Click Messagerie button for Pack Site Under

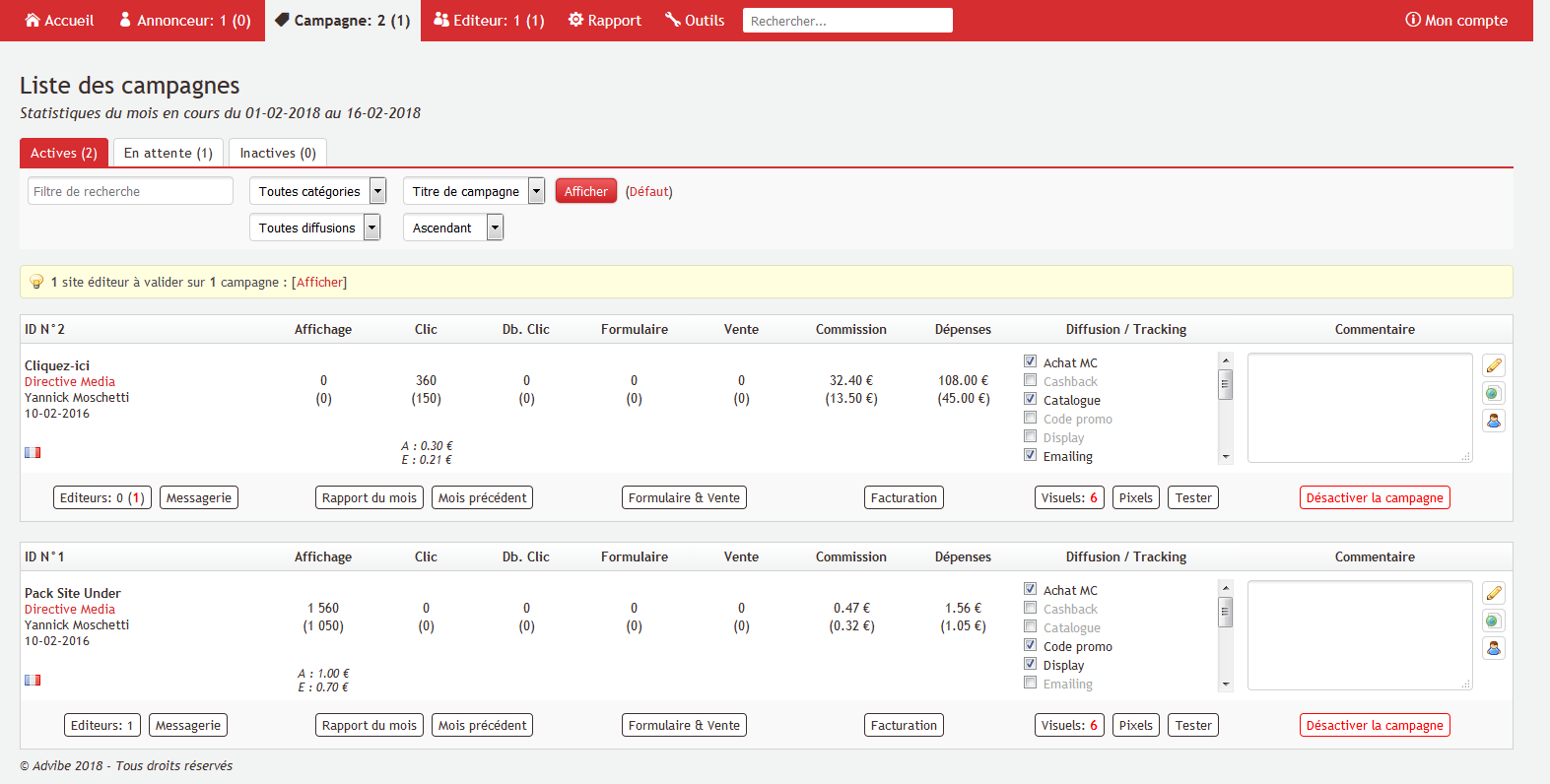coord(188,726)
